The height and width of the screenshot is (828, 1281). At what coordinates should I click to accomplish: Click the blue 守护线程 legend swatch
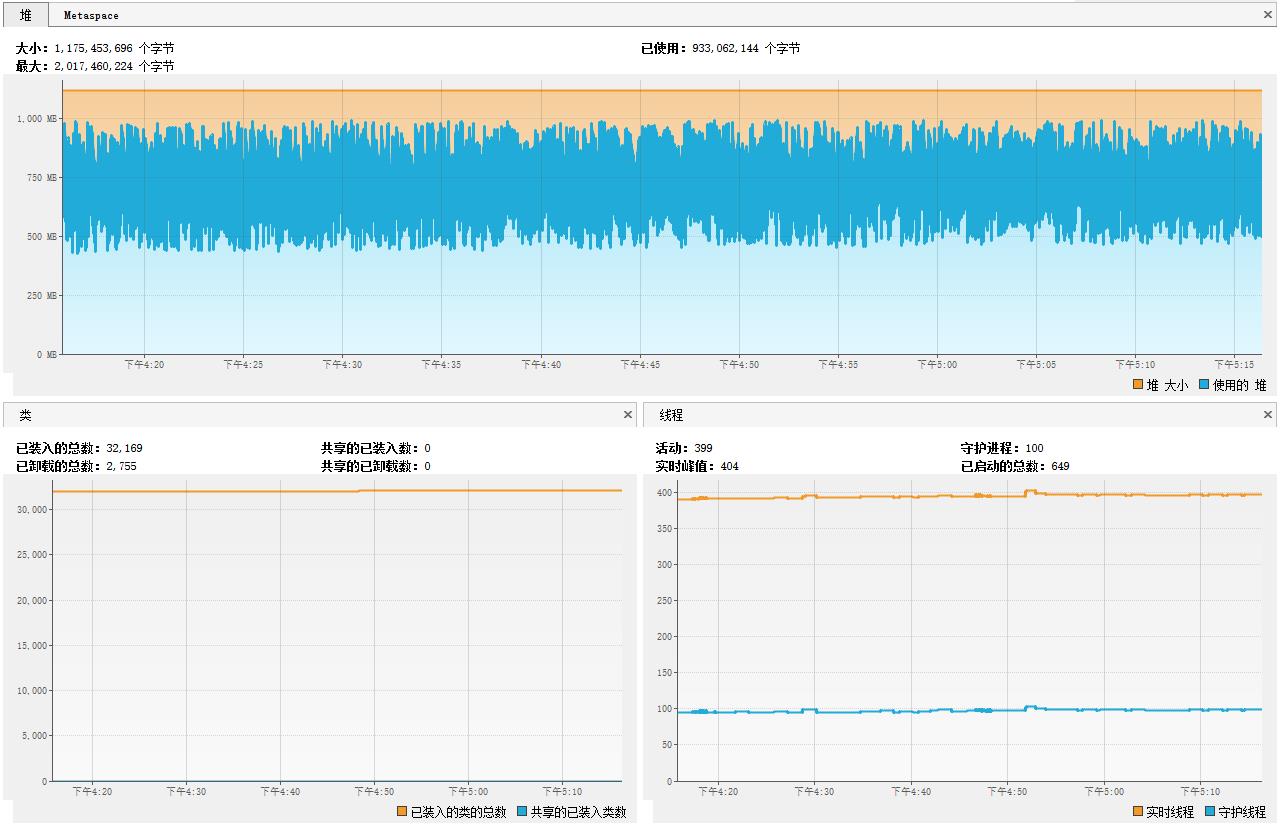(x=1210, y=812)
